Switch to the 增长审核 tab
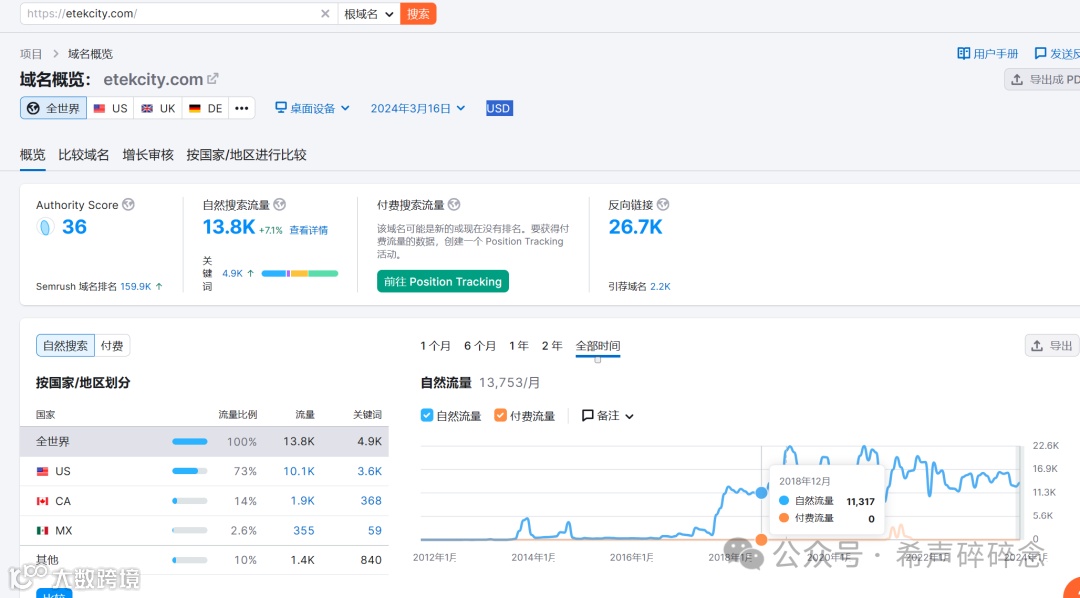This screenshot has width=1080, height=598. coord(148,155)
